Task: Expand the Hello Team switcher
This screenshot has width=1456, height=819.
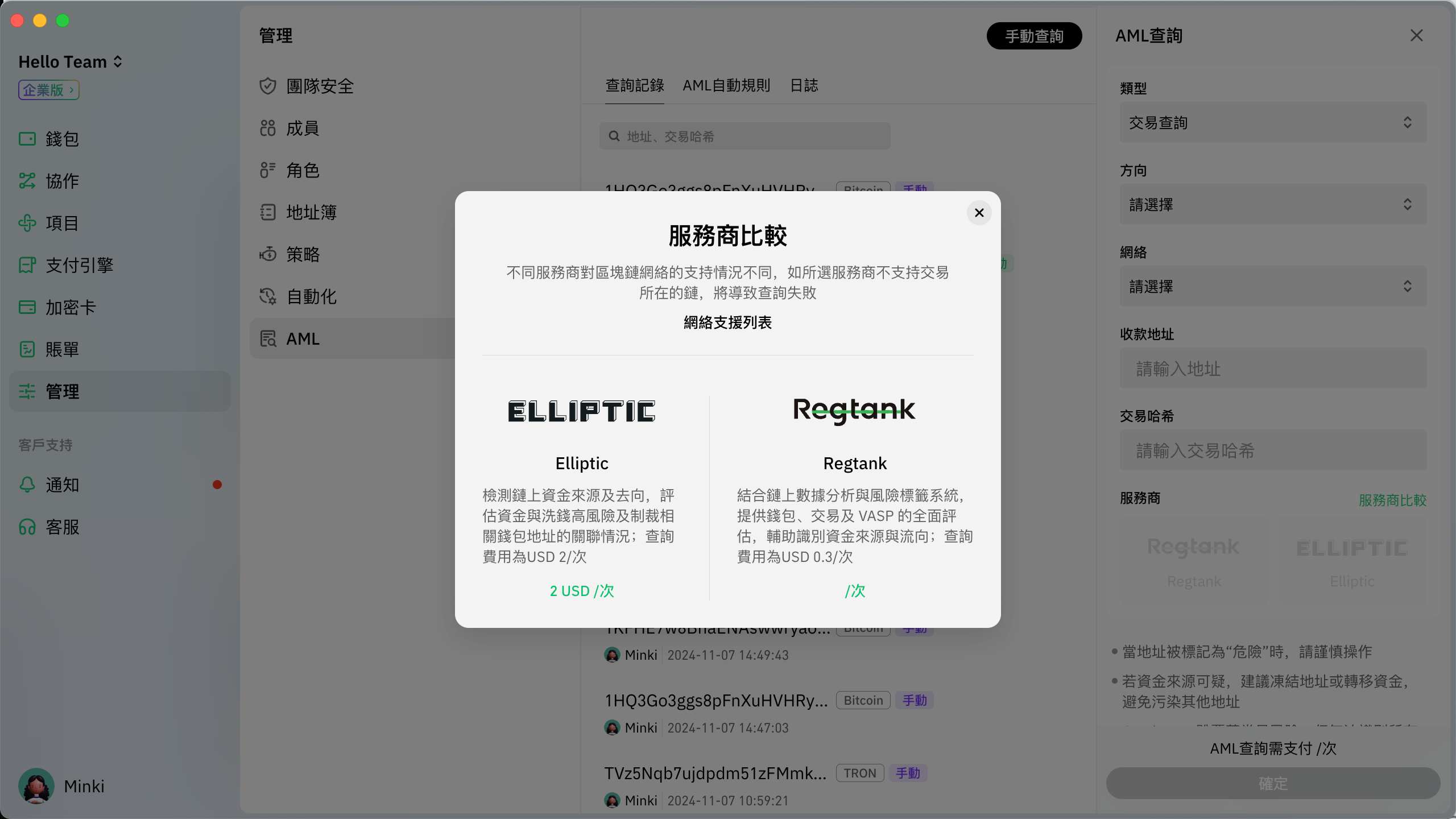Action: pos(71,61)
